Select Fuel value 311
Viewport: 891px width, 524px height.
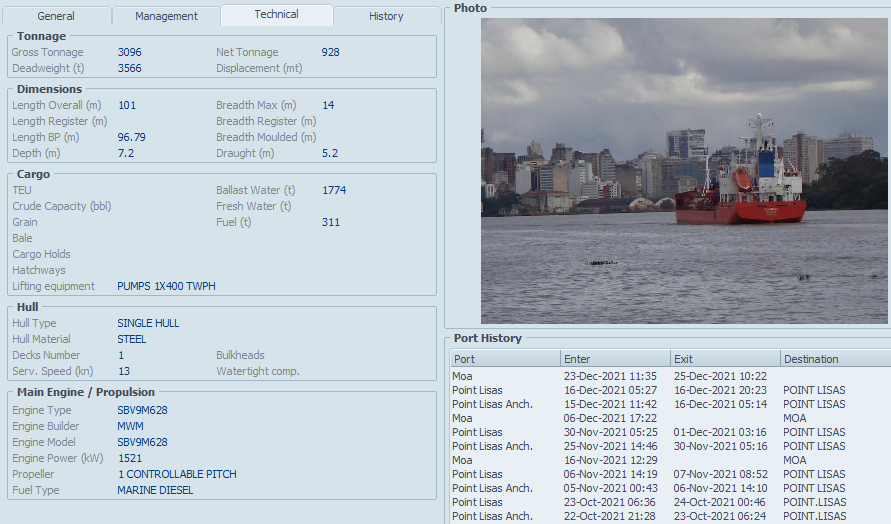coord(331,222)
